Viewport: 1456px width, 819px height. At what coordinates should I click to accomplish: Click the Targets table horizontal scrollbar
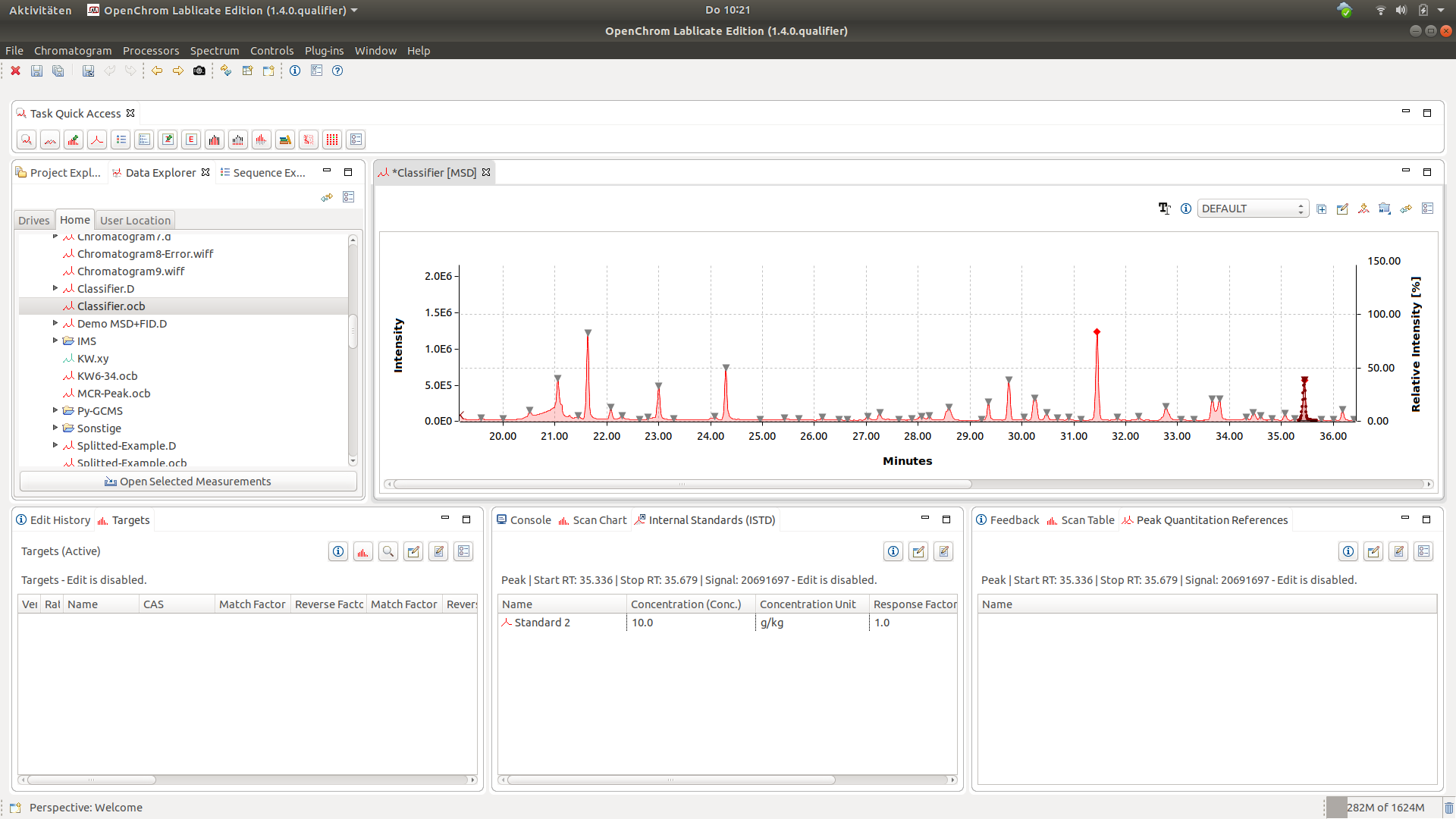91,780
